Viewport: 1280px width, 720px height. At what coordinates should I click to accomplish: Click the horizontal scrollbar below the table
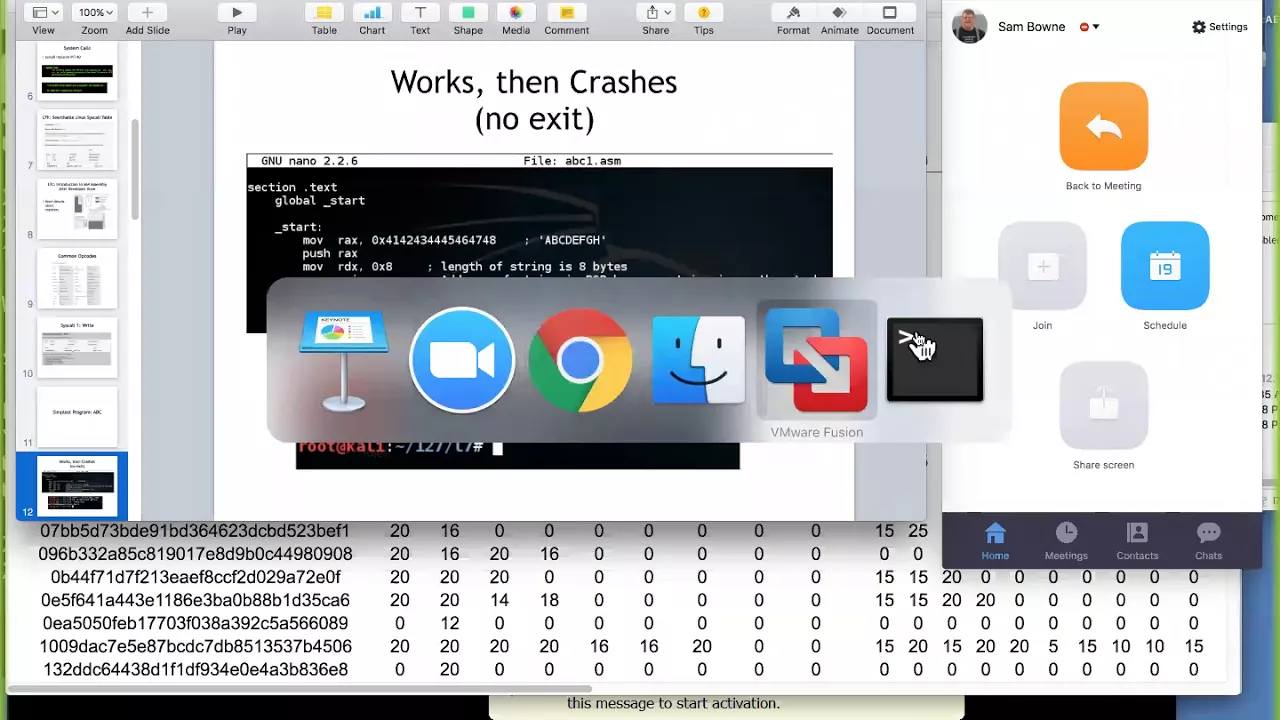coord(300,688)
